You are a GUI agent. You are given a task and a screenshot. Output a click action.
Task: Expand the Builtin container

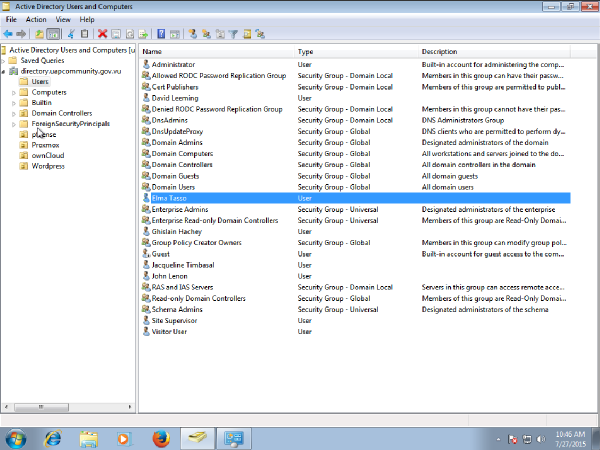(14, 103)
